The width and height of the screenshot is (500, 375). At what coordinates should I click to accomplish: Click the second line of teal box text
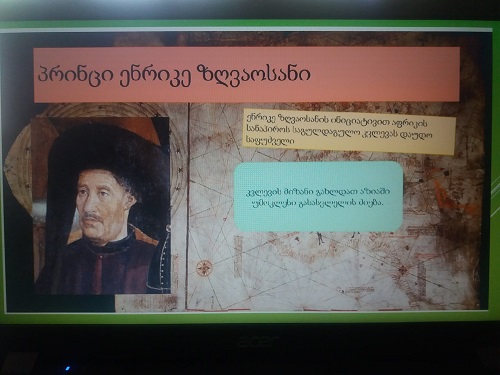pyautogui.click(x=318, y=203)
